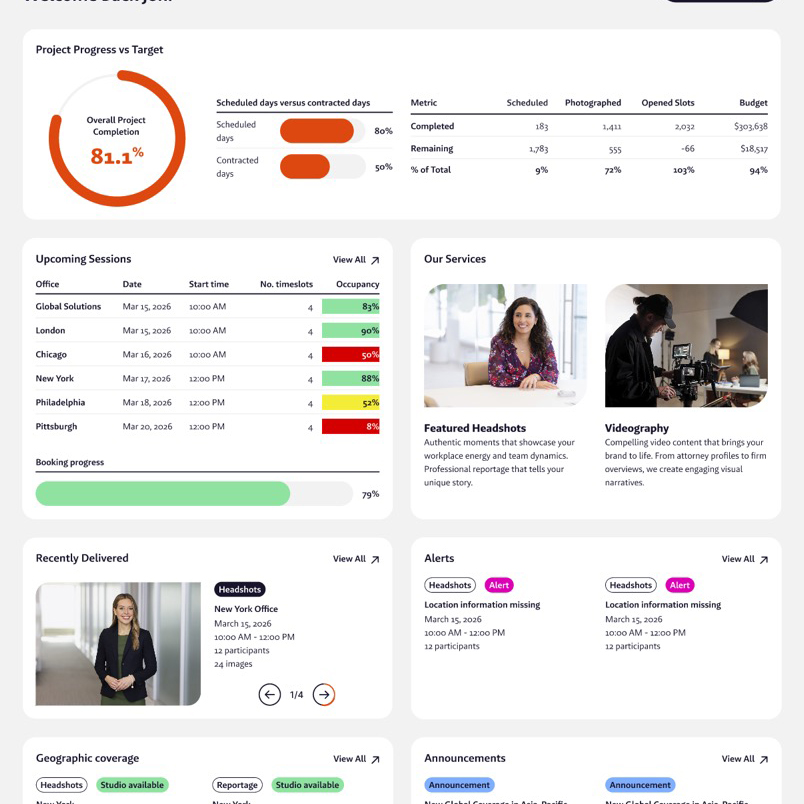Click the Headshots tag in Recently Delivered

[x=240, y=590]
